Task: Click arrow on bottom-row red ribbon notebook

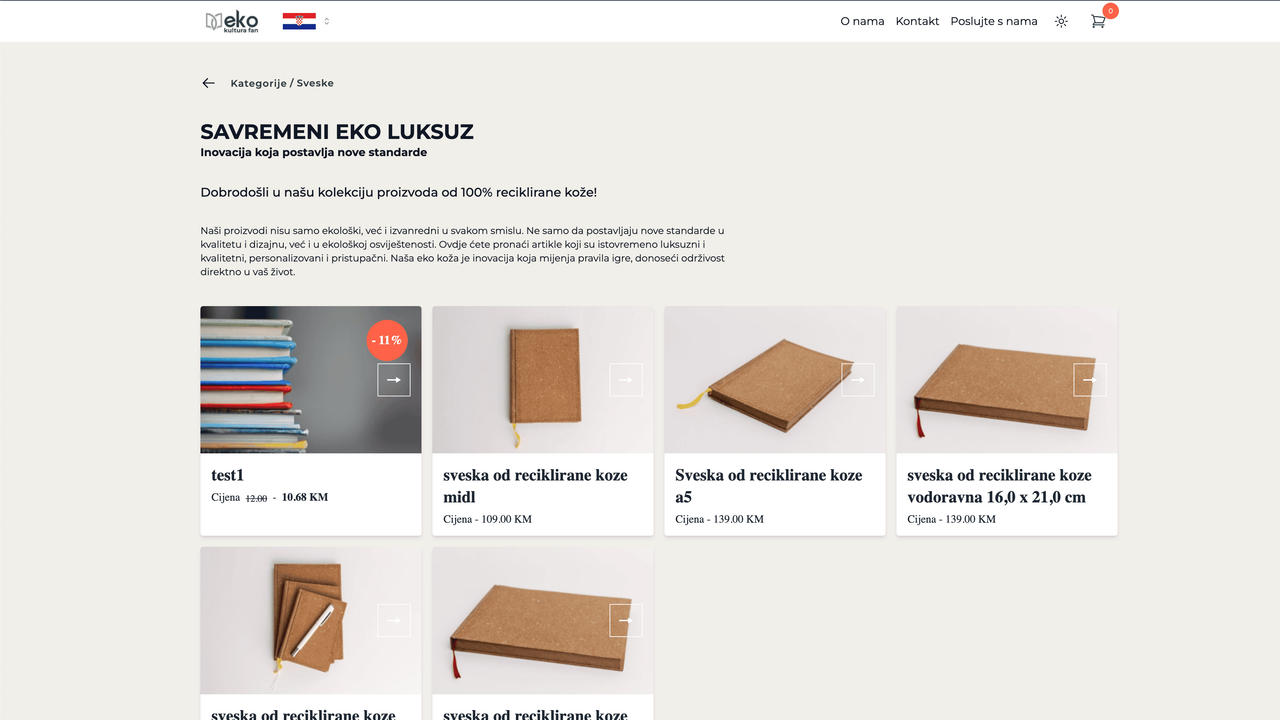Action: click(626, 620)
